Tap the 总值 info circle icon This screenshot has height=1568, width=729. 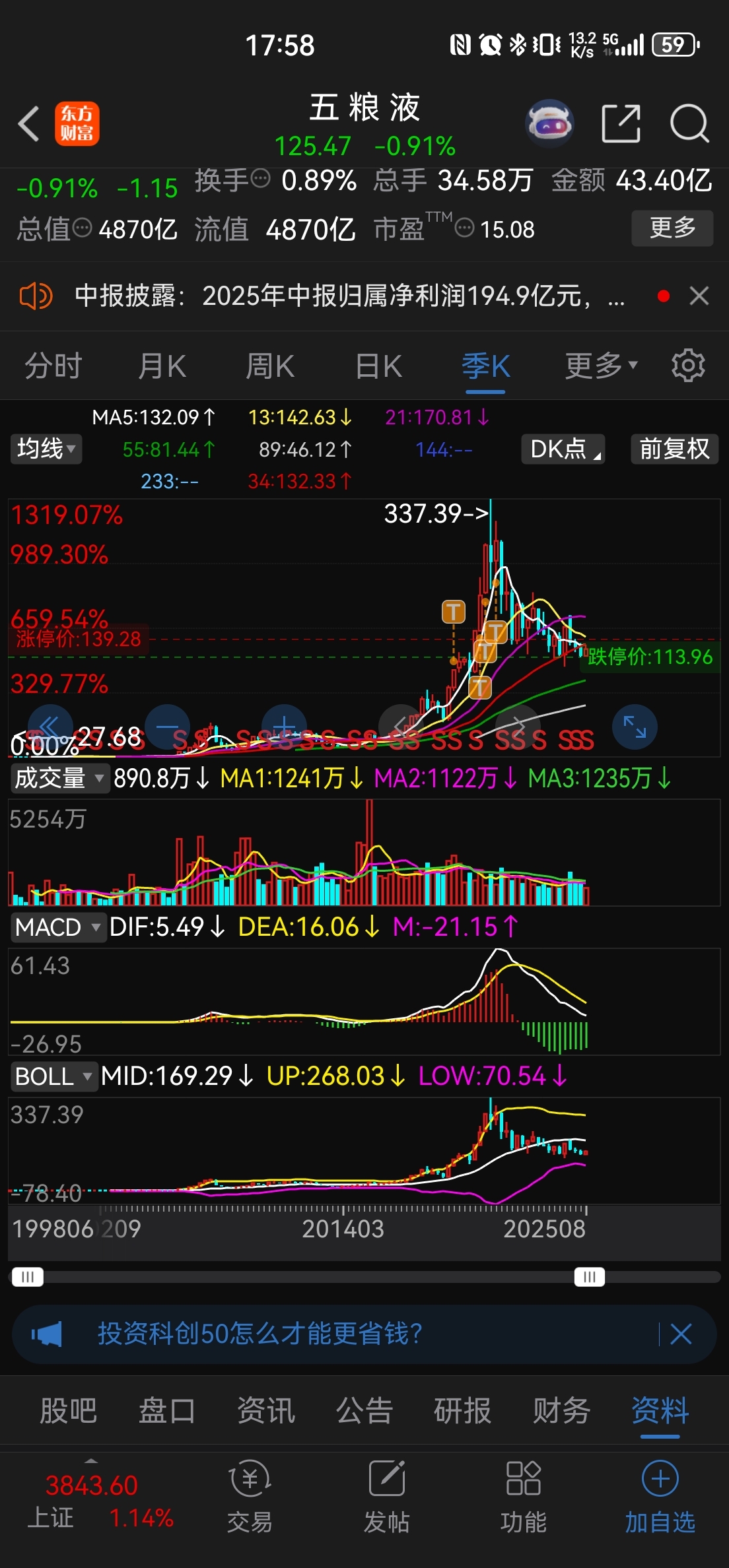pyautogui.click(x=82, y=228)
